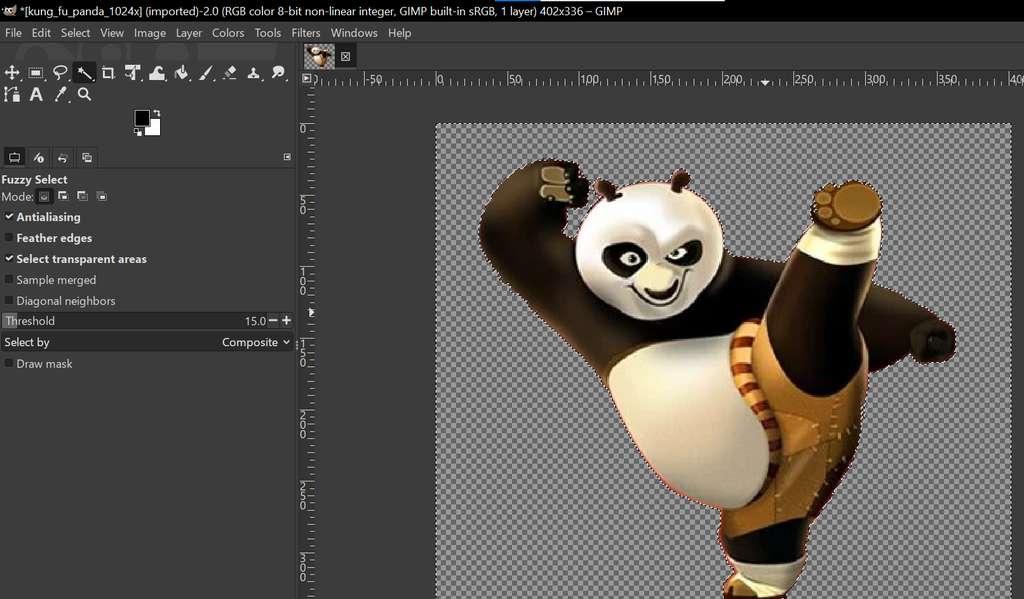The image size is (1024, 599).
Task: Select the Paintbrush tool
Action: (x=206, y=73)
